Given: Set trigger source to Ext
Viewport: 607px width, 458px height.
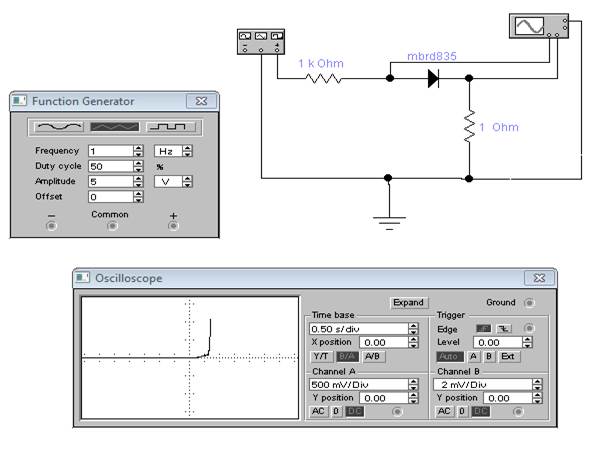Looking at the screenshot, I should click(508, 356).
